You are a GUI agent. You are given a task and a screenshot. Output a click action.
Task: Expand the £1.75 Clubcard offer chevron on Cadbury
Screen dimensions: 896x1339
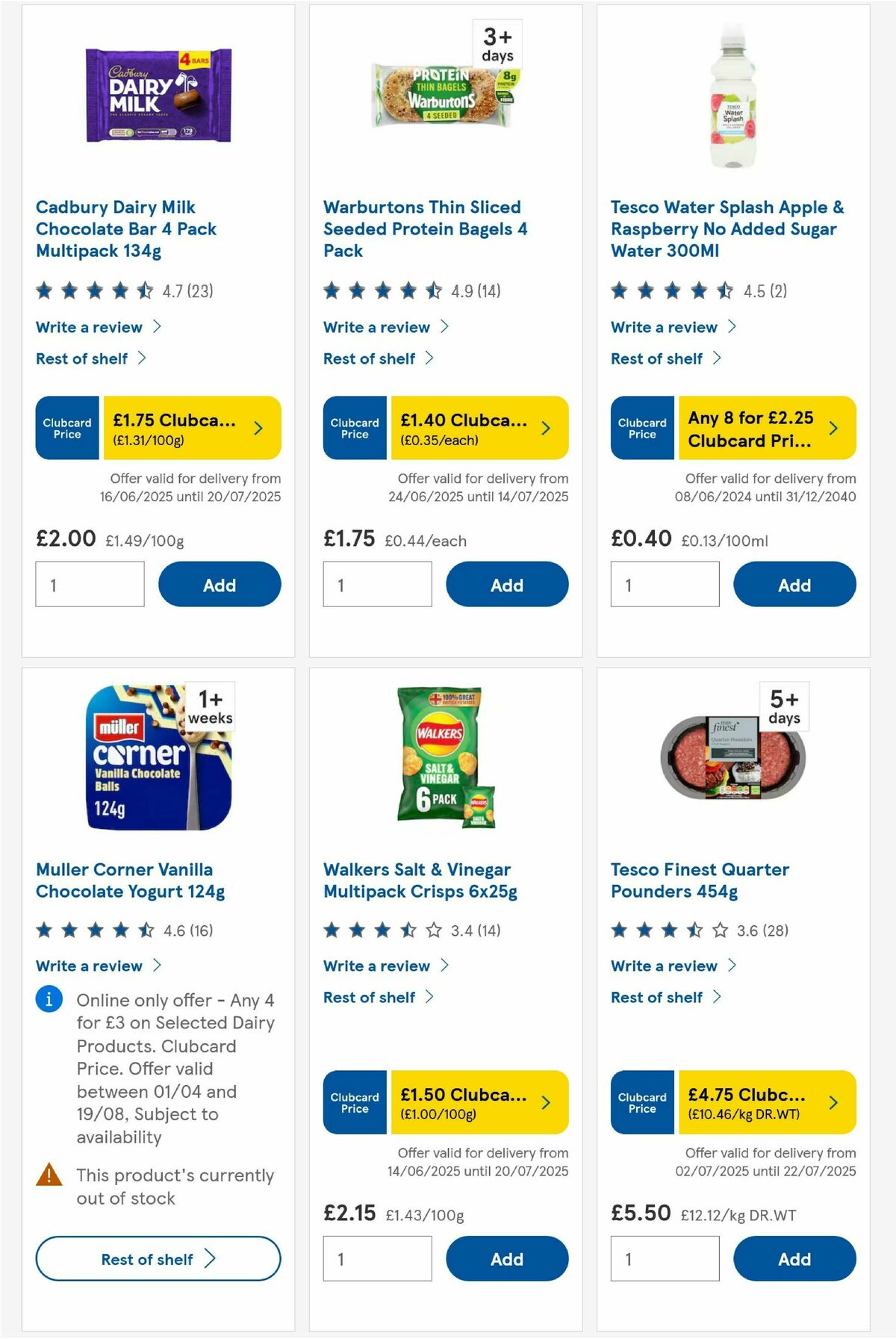[258, 427]
